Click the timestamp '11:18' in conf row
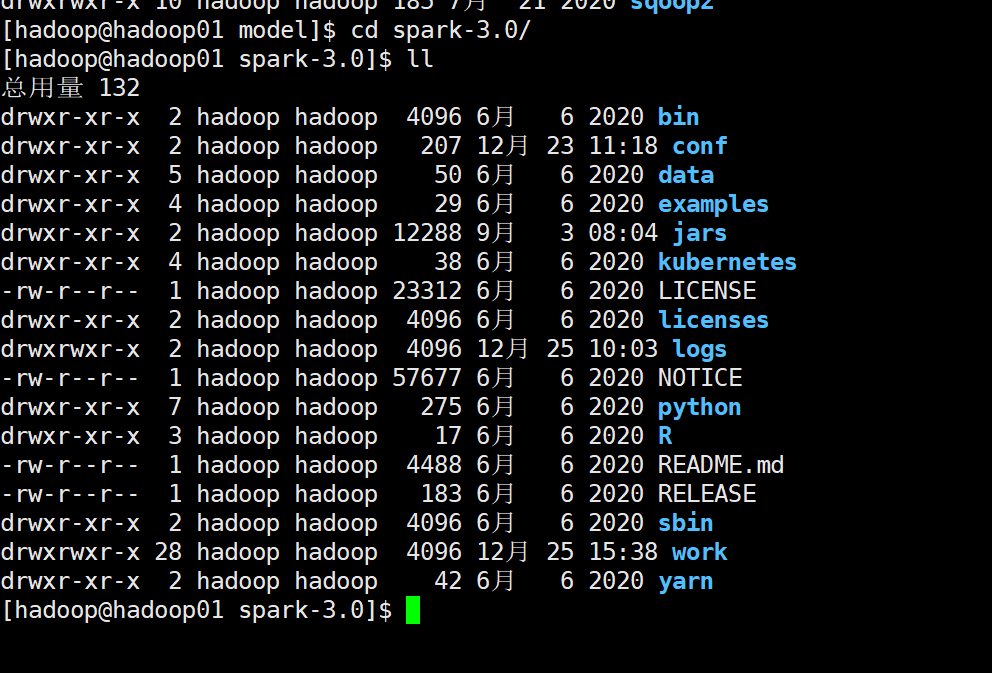The width and height of the screenshot is (992, 673). point(623,146)
